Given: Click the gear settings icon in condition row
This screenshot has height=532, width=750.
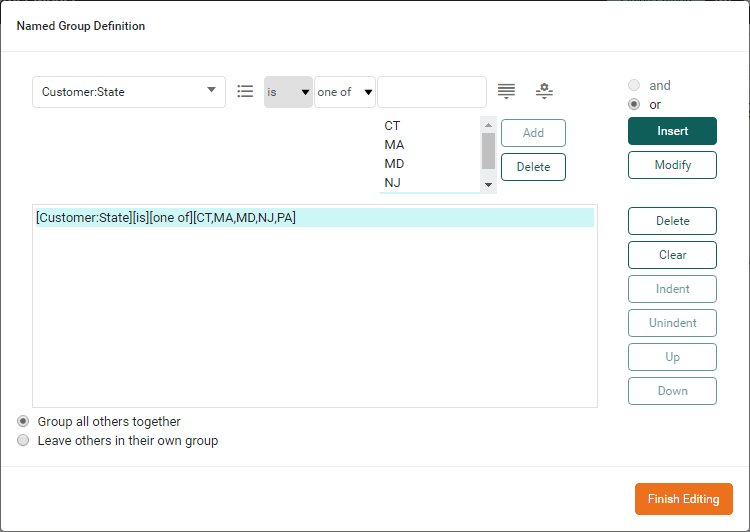Looking at the screenshot, I should pos(543,91).
